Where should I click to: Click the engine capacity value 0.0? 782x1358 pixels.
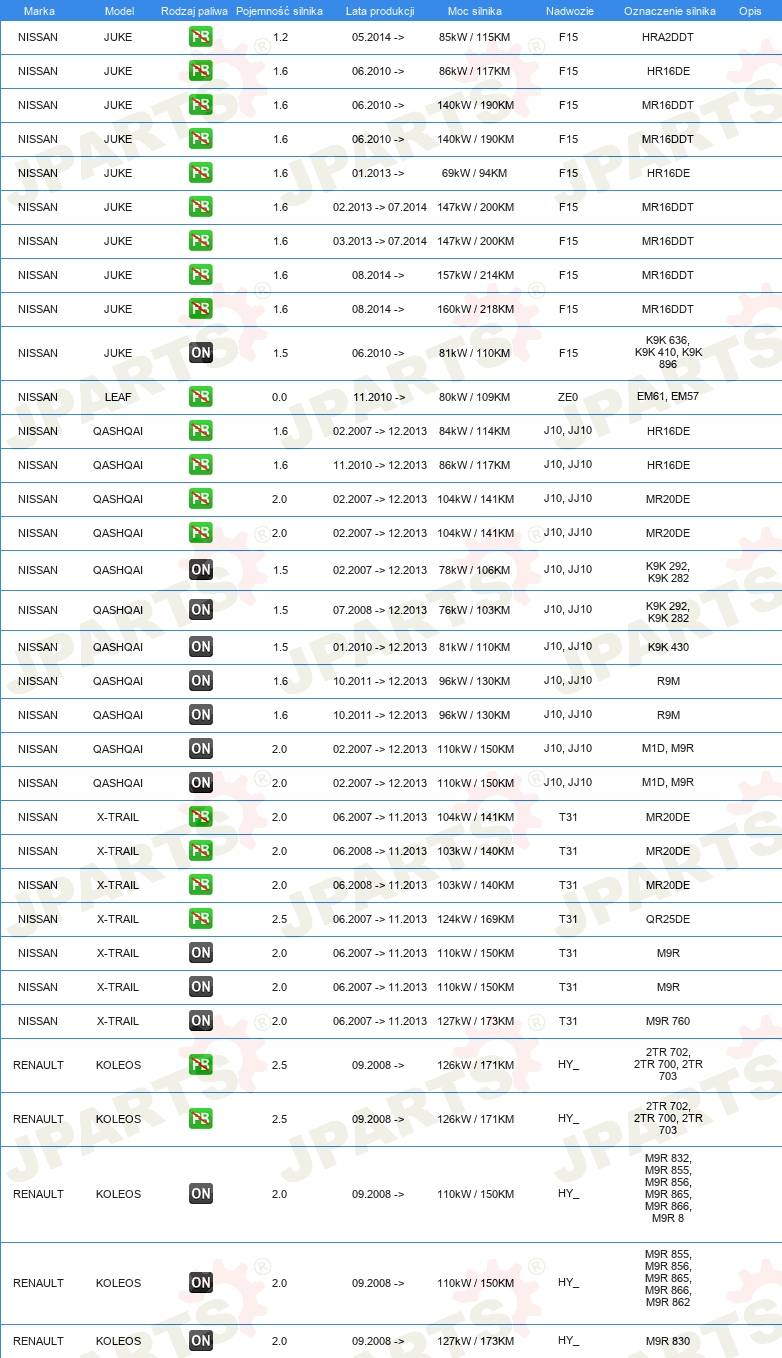pos(279,397)
